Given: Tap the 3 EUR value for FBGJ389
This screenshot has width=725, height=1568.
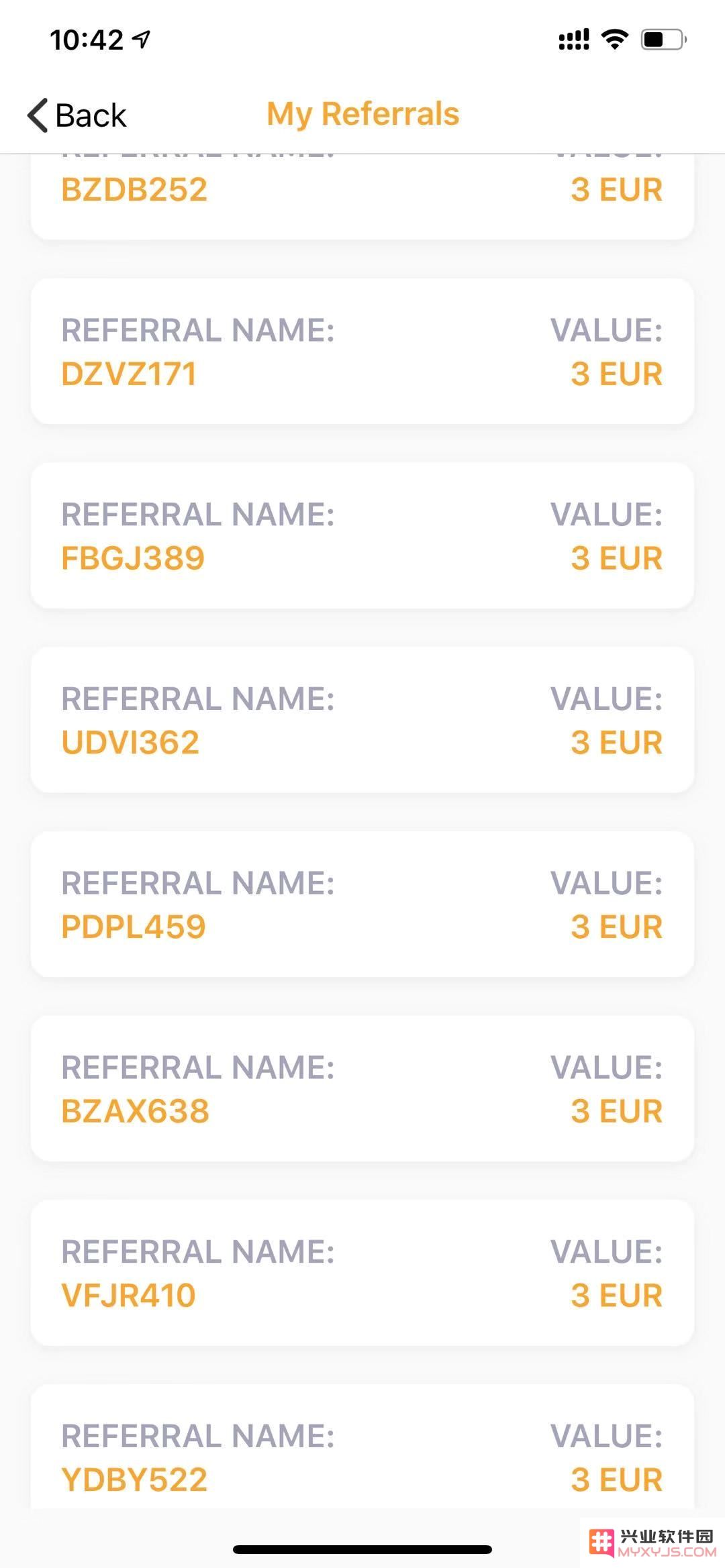Looking at the screenshot, I should tap(617, 558).
